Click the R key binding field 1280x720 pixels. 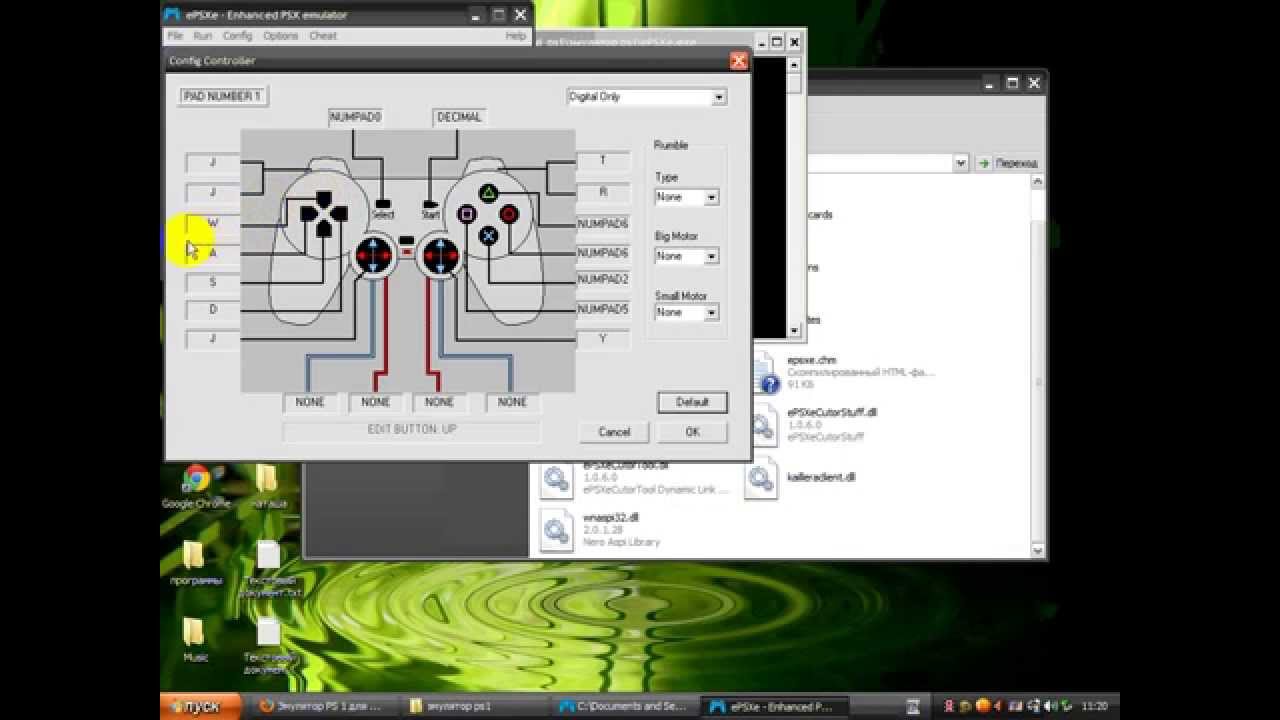[603, 191]
